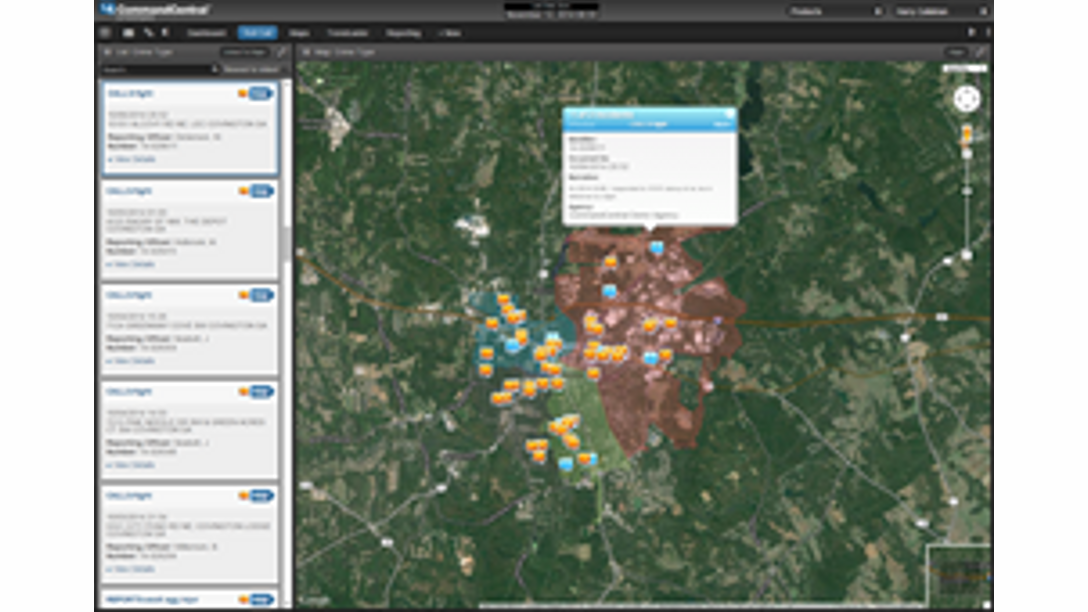Toggle the blue tag on the third incident card

tap(261, 294)
